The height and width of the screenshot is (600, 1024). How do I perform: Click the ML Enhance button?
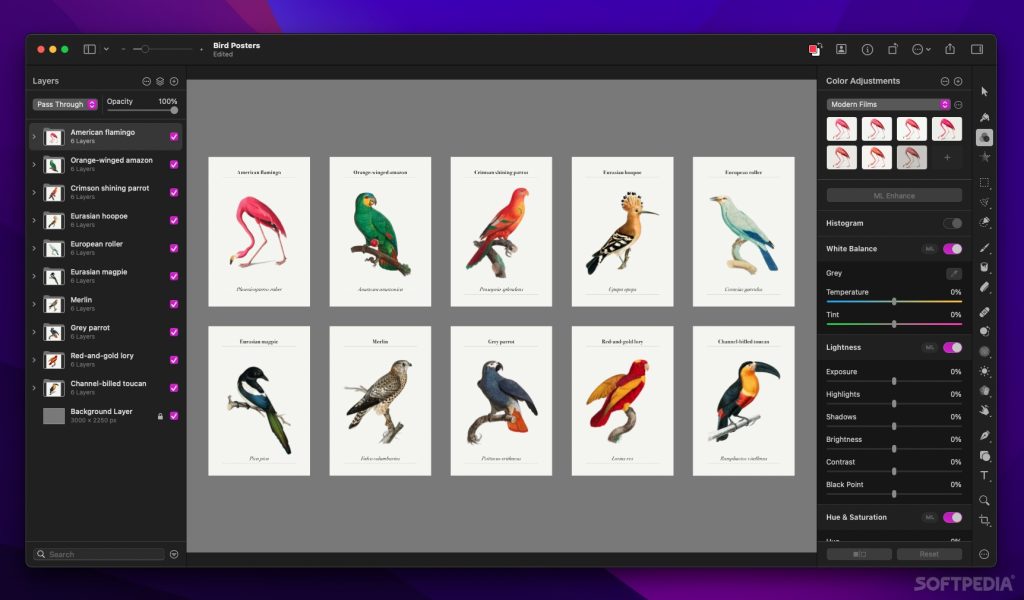pos(894,196)
